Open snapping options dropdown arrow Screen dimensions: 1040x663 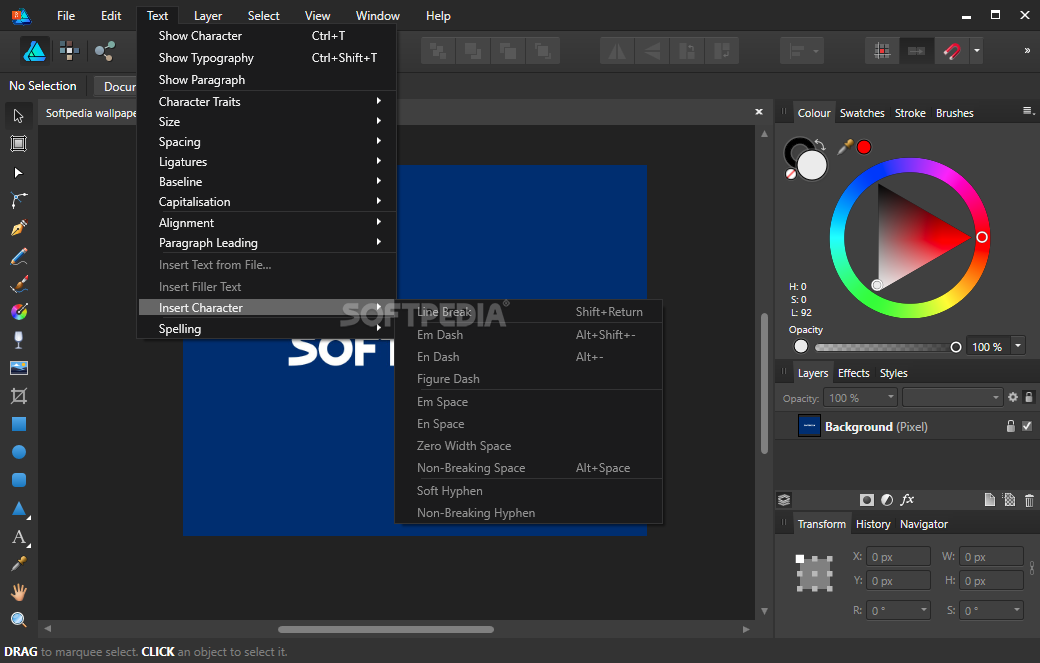[x=976, y=51]
